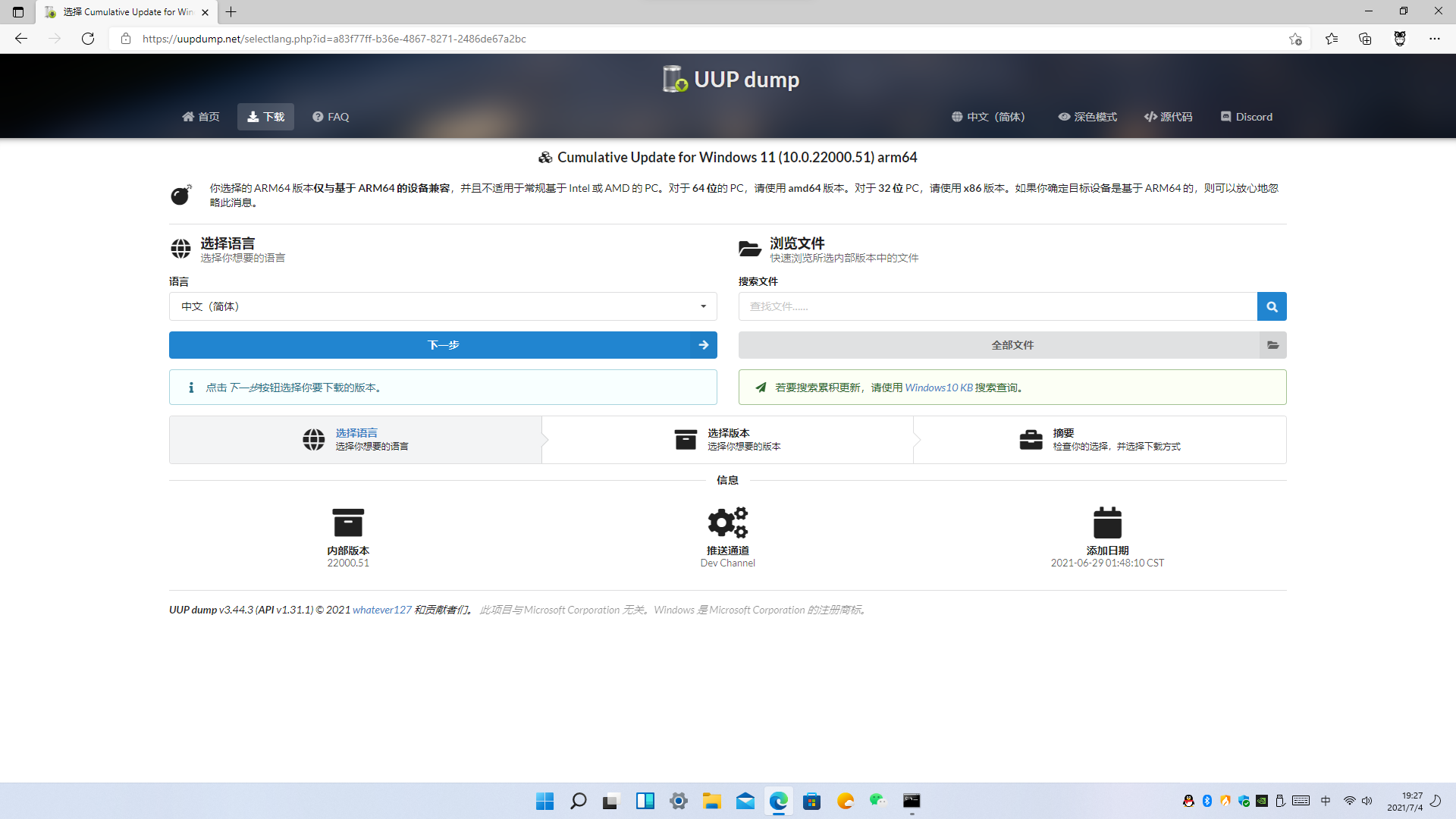Click the 查找文件 search input field
This screenshot has width=1456, height=819.
(997, 306)
